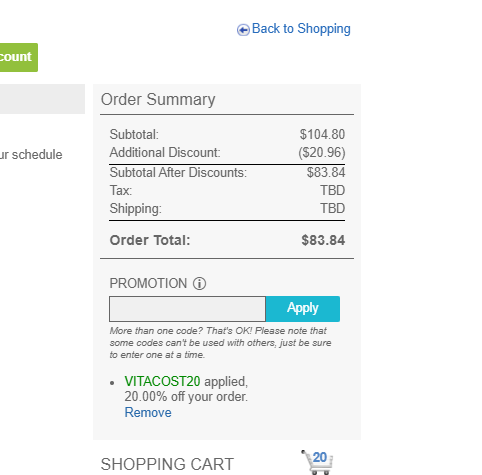Click the green button ending in 'count'
The height and width of the screenshot is (475, 482).
19,57
